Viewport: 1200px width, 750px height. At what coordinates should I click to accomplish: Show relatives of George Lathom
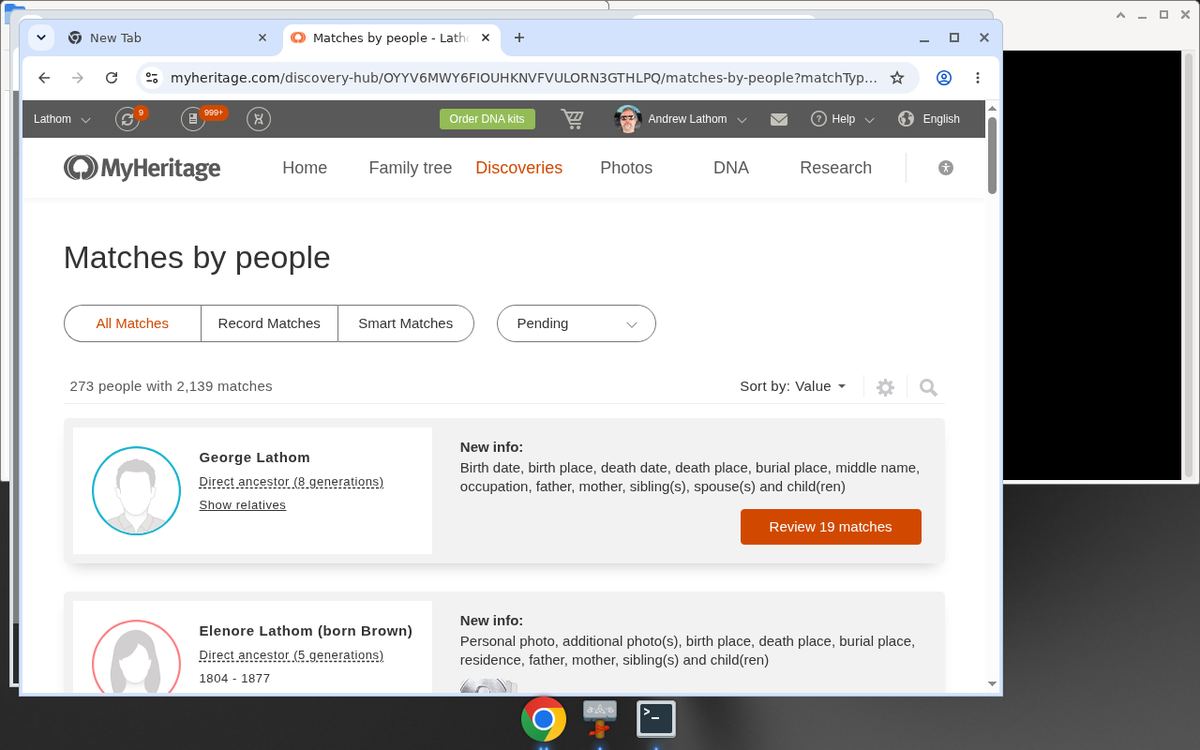[x=242, y=505]
